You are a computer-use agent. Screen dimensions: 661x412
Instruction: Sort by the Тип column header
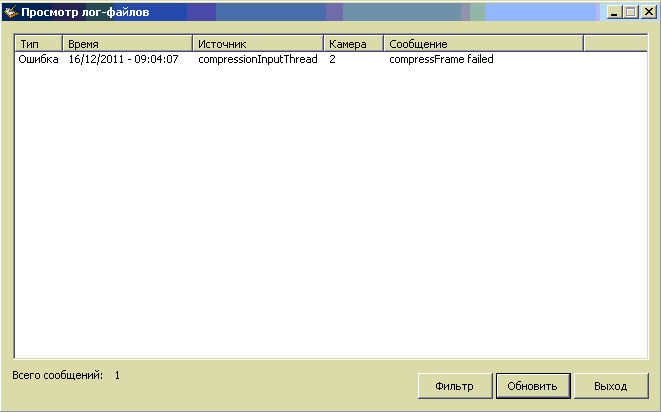click(x=38, y=45)
